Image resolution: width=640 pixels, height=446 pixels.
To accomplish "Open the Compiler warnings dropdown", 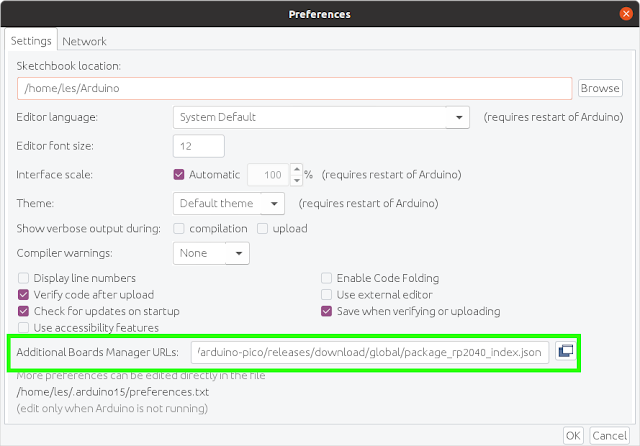I will tap(211, 253).
